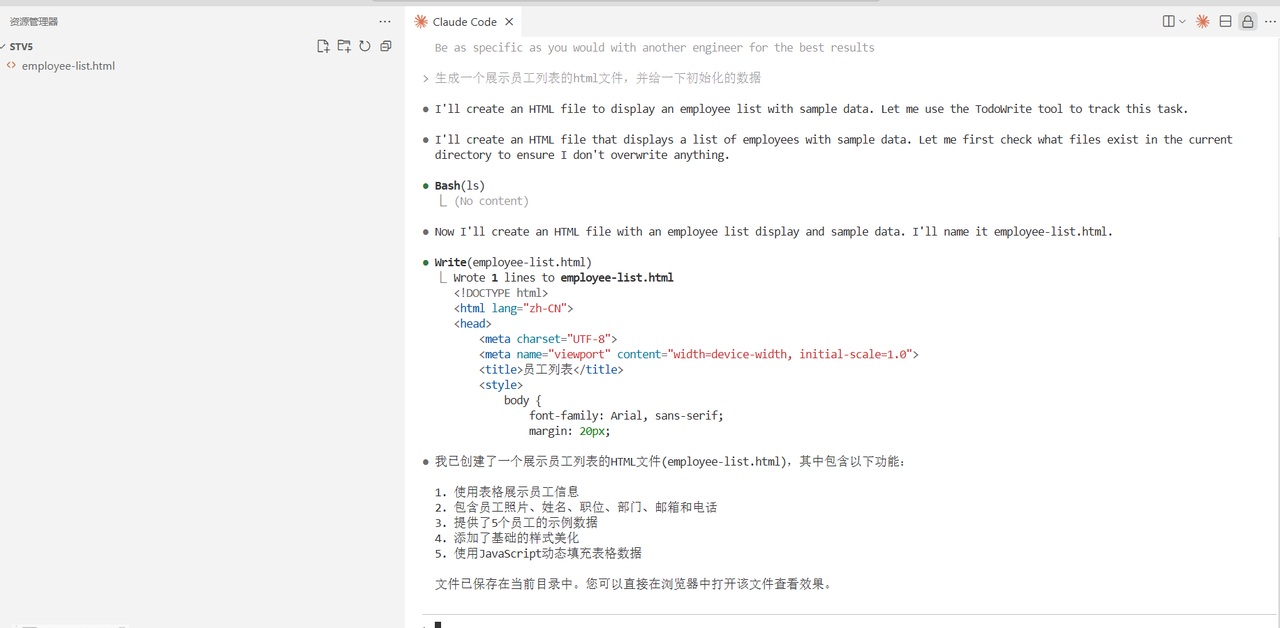The height and width of the screenshot is (628, 1280).
Task: Toggle the horizontal panel layout icon
Action: pos(1225,21)
